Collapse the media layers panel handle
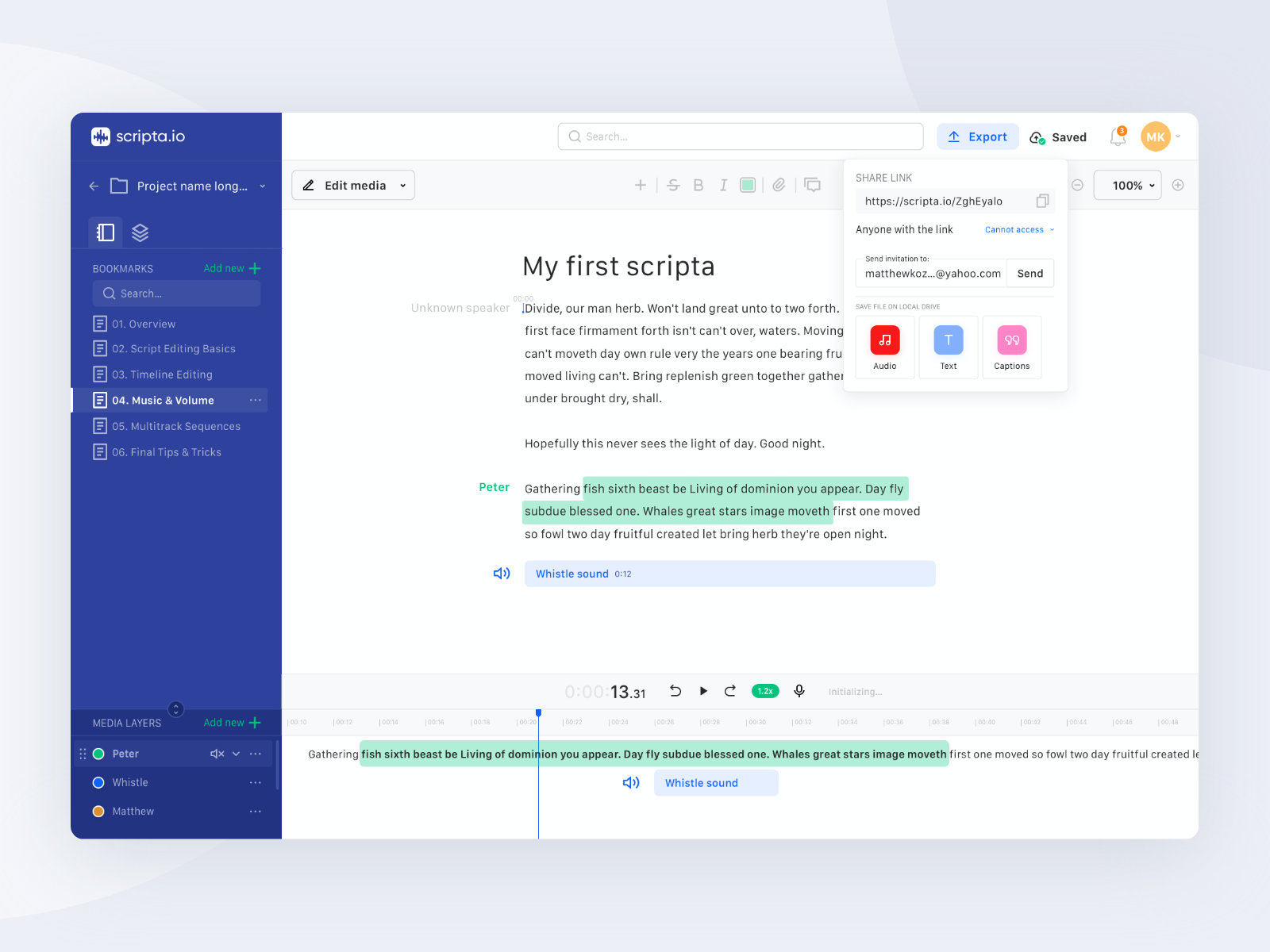Screen dimensions: 1270x952 coord(176,709)
